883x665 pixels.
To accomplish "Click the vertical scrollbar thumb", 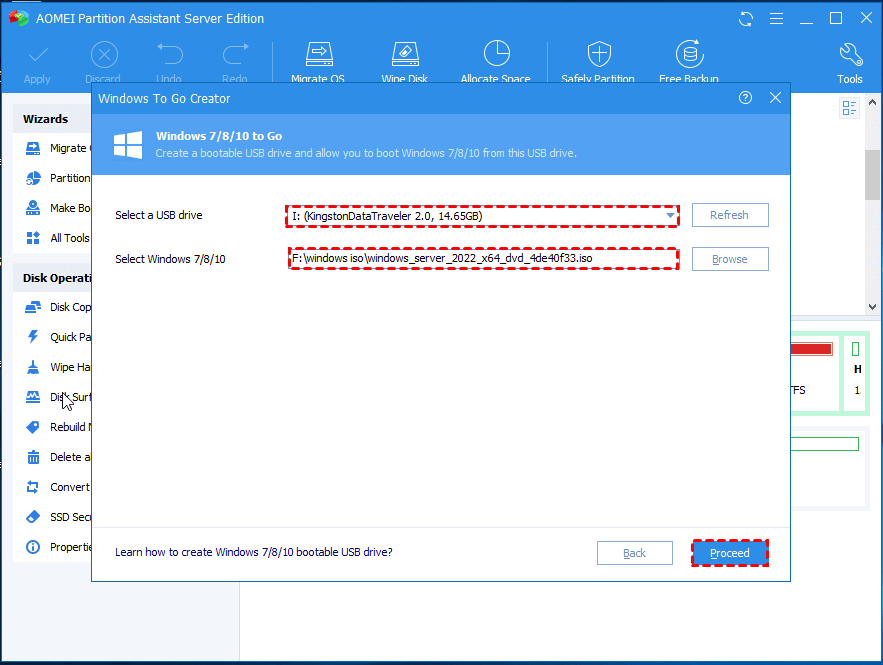I will (x=872, y=175).
